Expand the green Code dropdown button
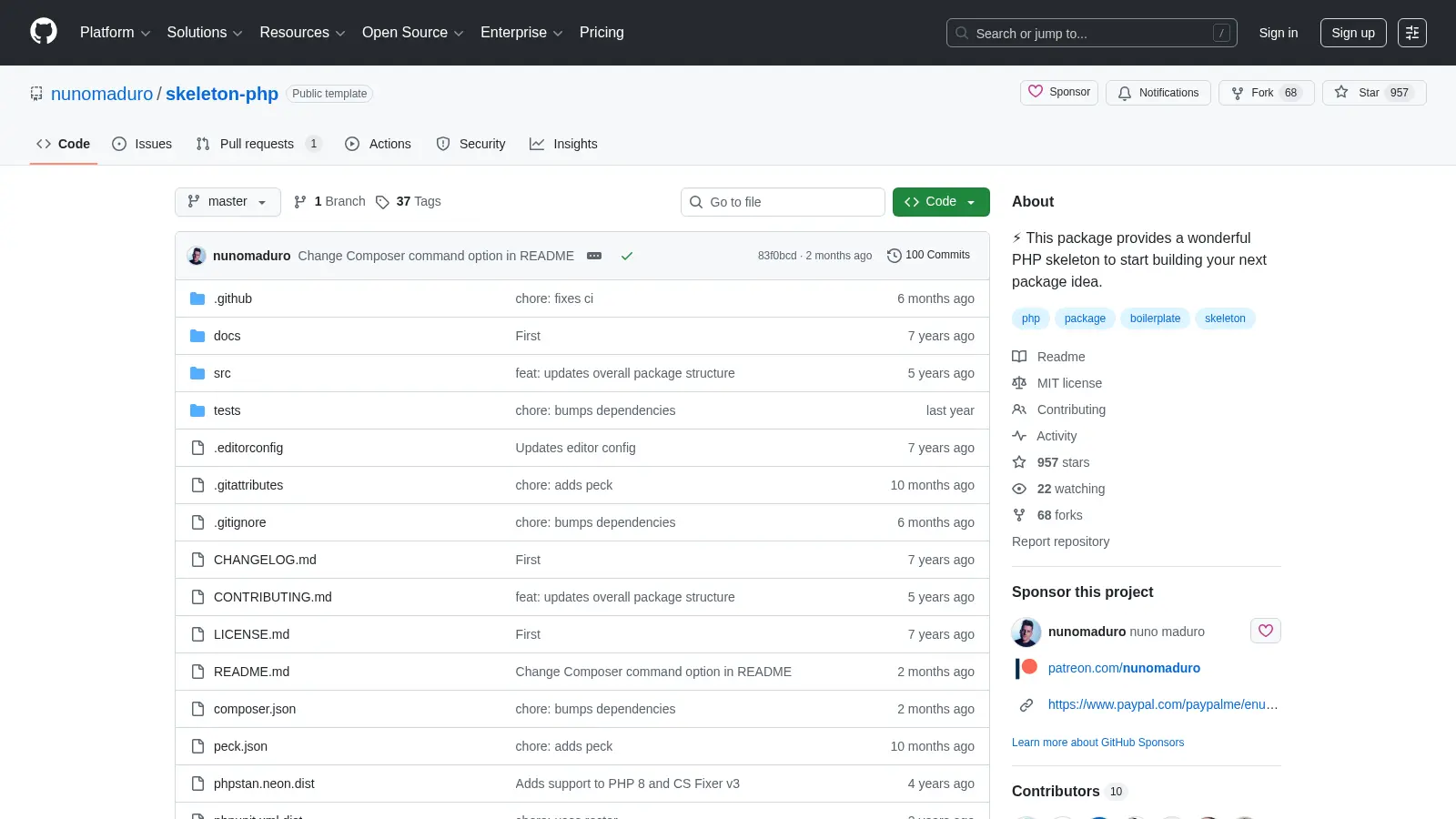 (x=941, y=202)
